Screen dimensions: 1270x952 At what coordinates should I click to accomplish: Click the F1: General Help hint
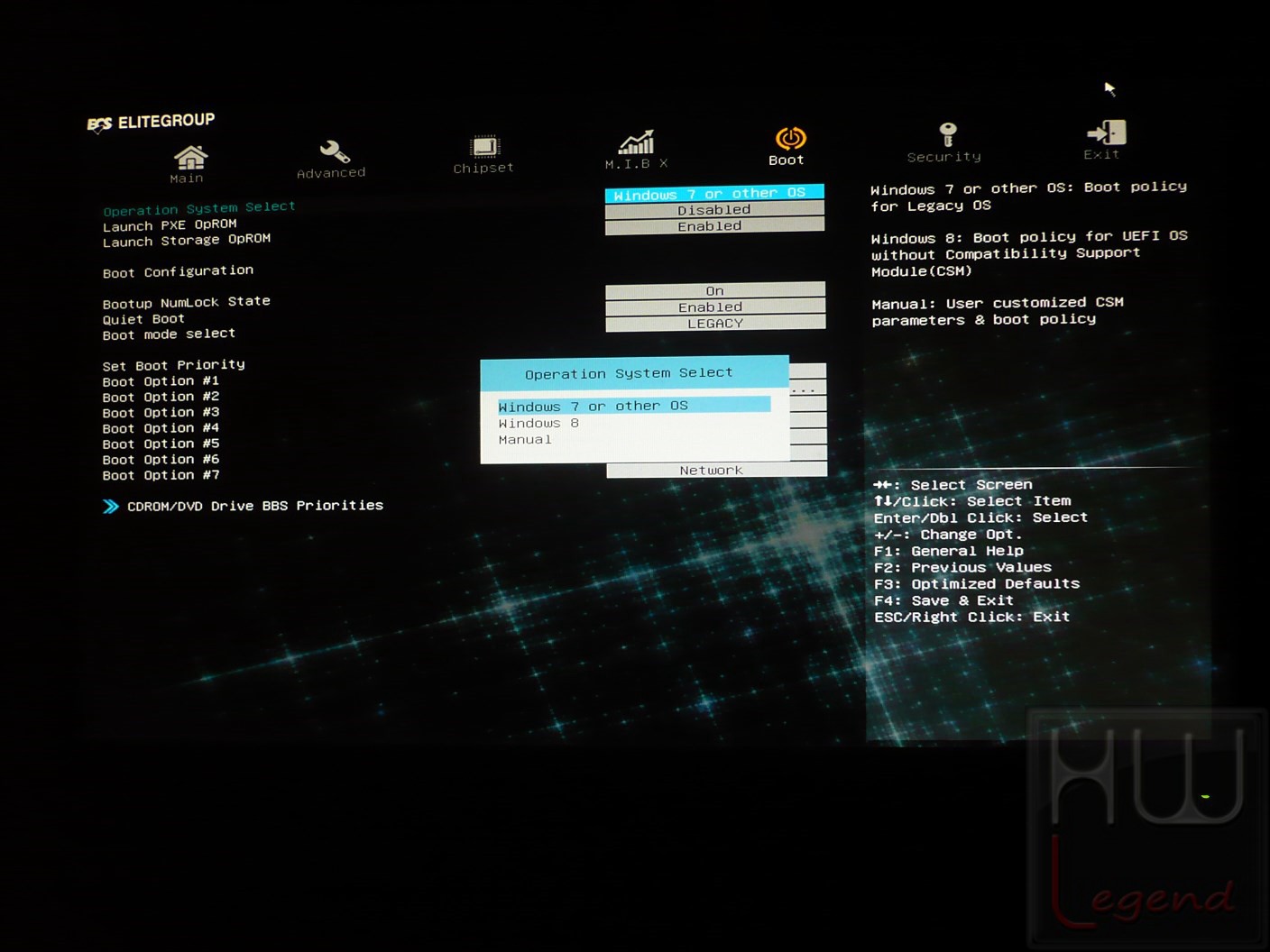[x=948, y=551]
